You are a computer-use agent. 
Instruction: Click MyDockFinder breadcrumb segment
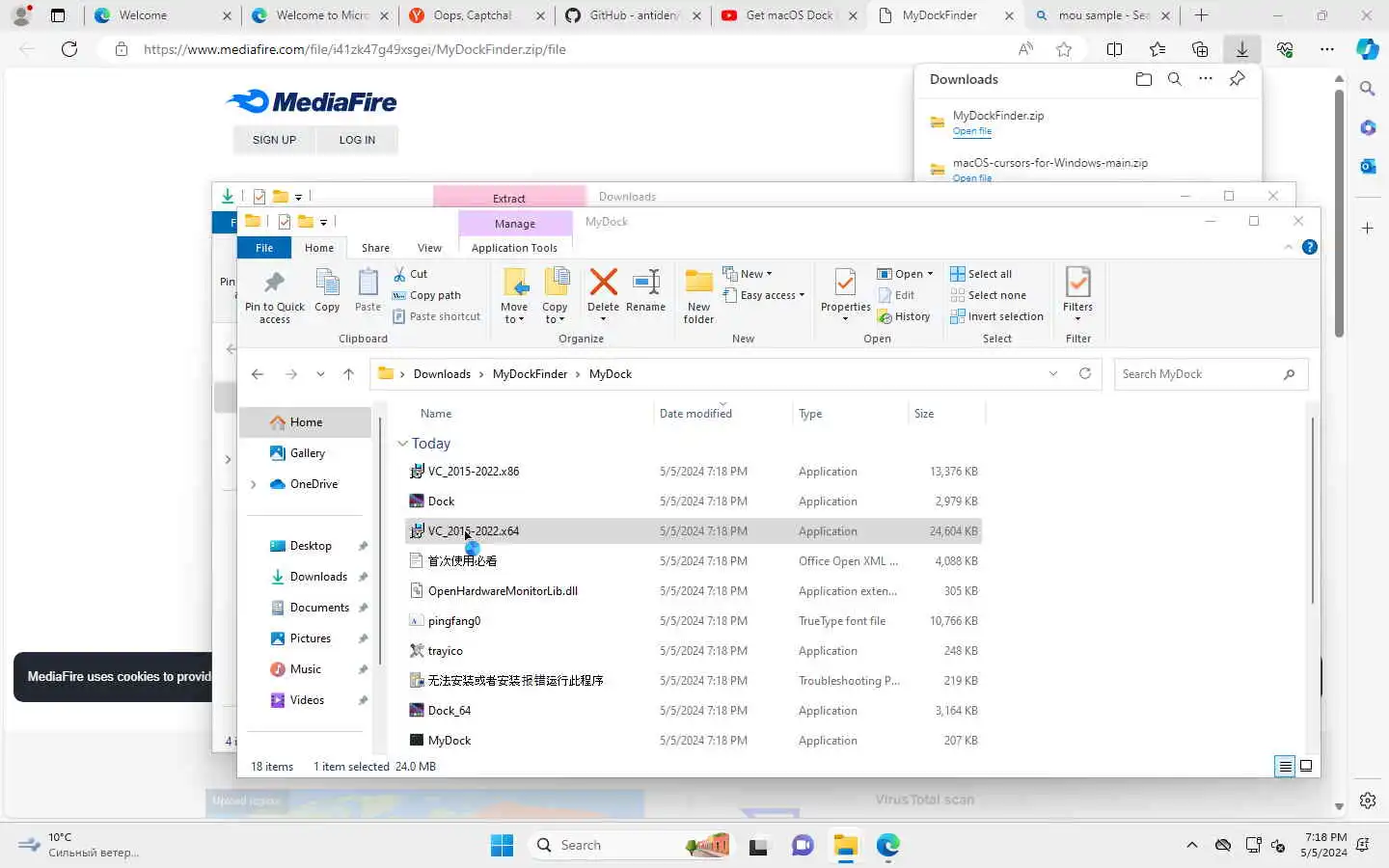point(530,374)
